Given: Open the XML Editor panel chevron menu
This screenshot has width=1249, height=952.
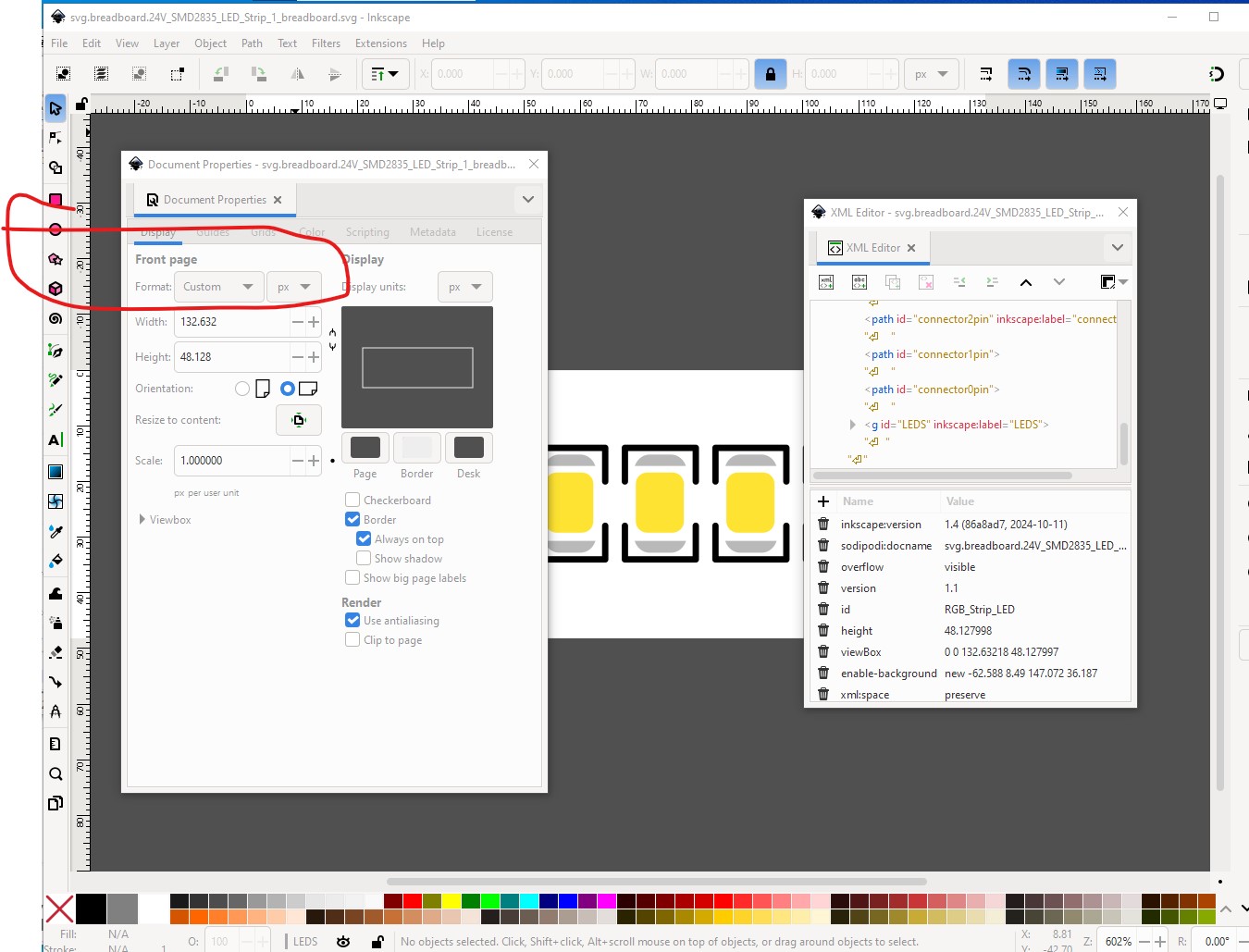Looking at the screenshot, I should pos(1118,247).
